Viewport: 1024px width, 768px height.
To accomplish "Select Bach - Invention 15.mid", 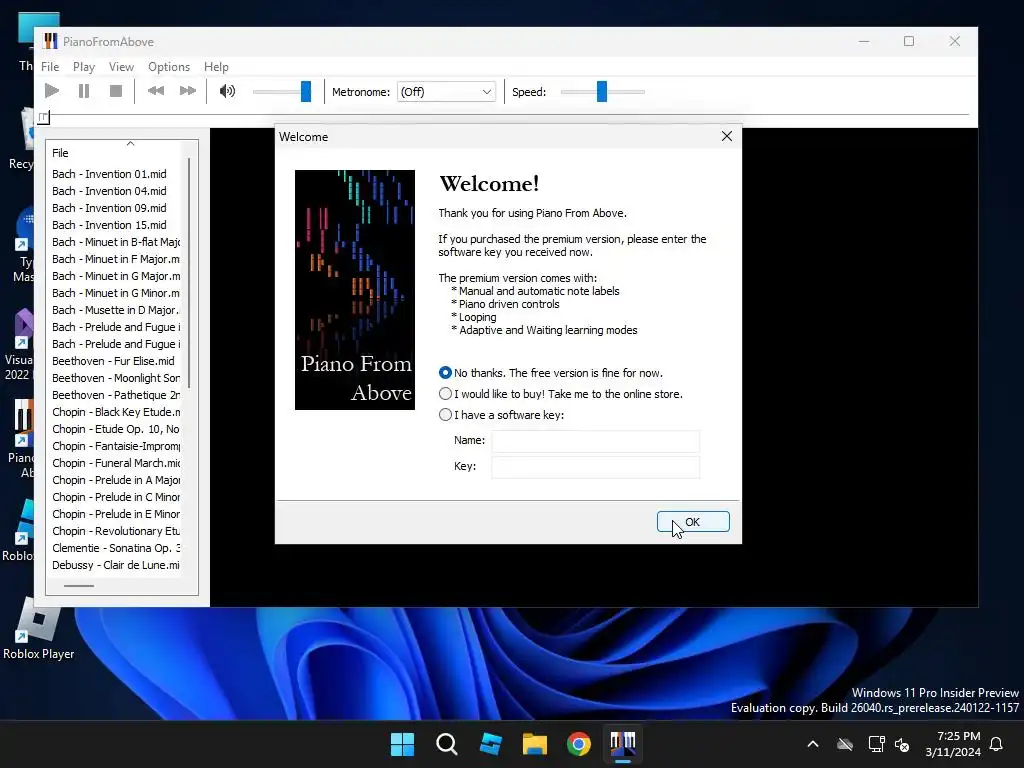I will (x=109, y=225).
